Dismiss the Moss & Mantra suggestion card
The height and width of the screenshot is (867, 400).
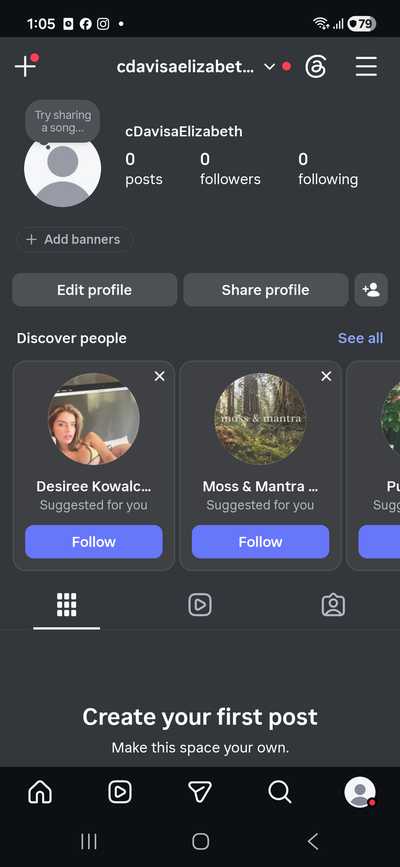326,376
